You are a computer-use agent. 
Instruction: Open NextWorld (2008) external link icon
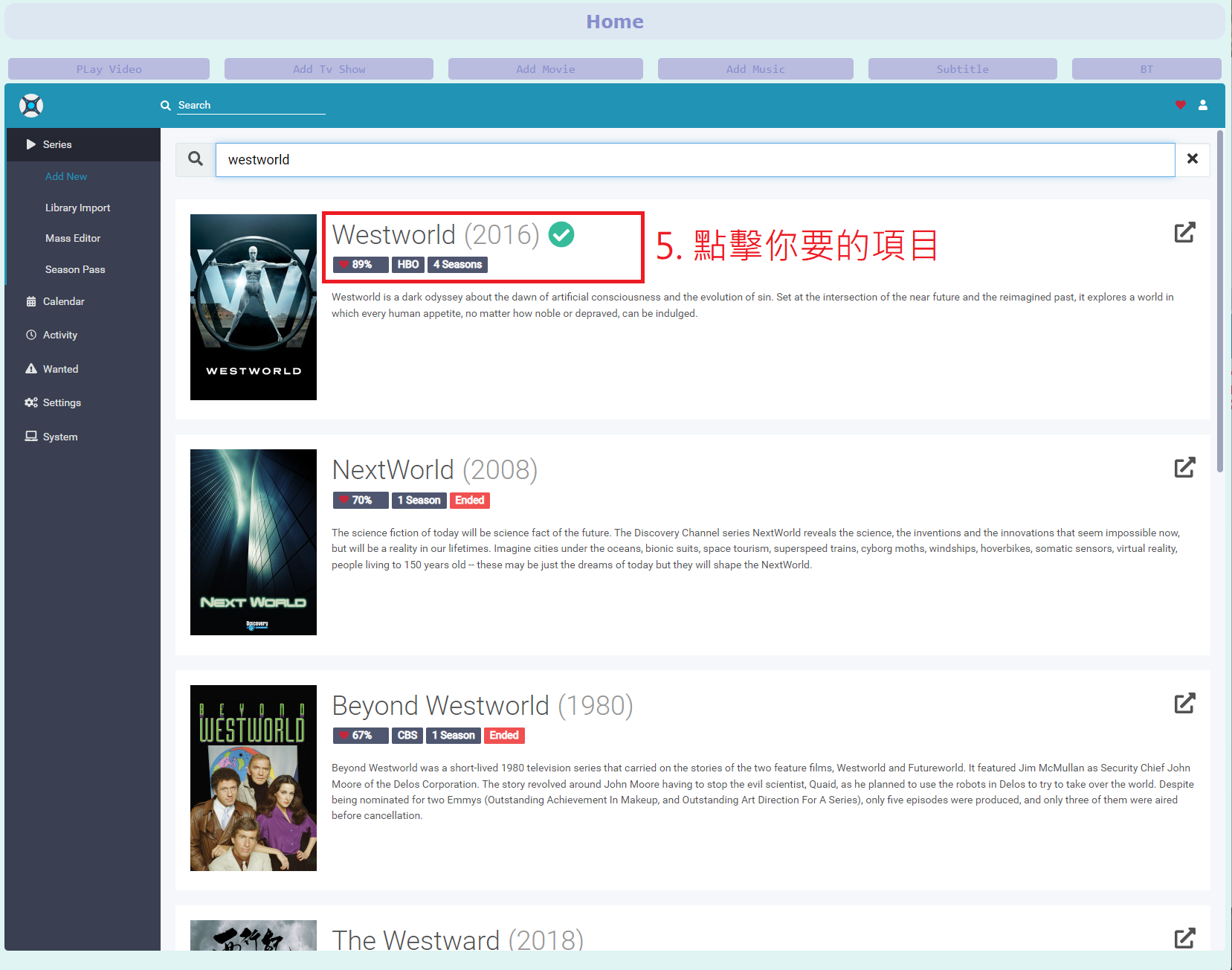coord(1184,468)
